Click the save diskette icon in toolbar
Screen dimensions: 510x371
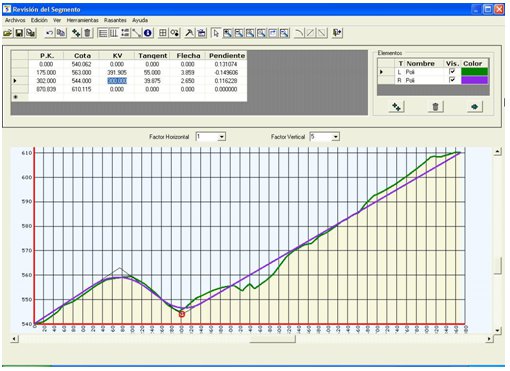pyautogui.click(x=19, y=33)
